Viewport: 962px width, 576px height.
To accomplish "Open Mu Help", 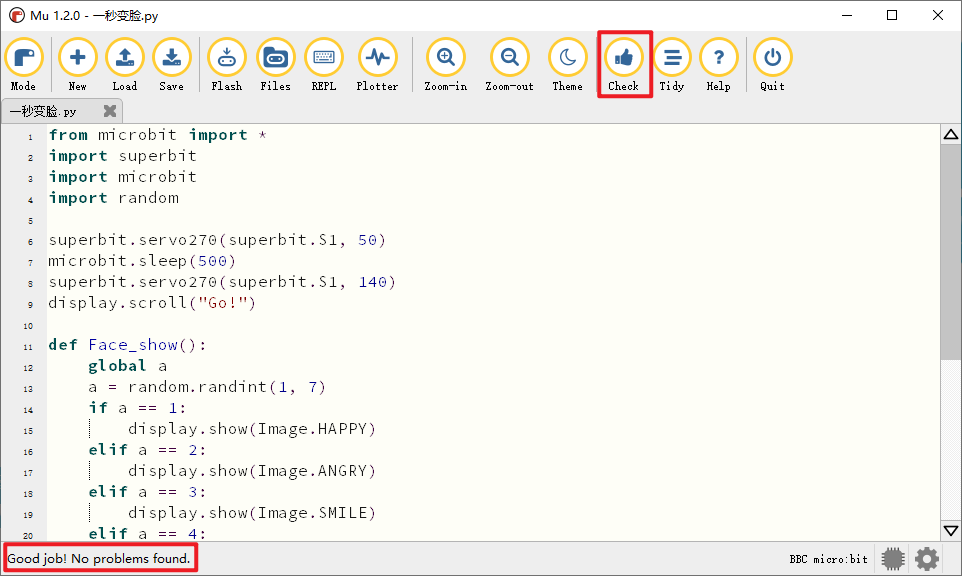I will click(x=718, y=65).
